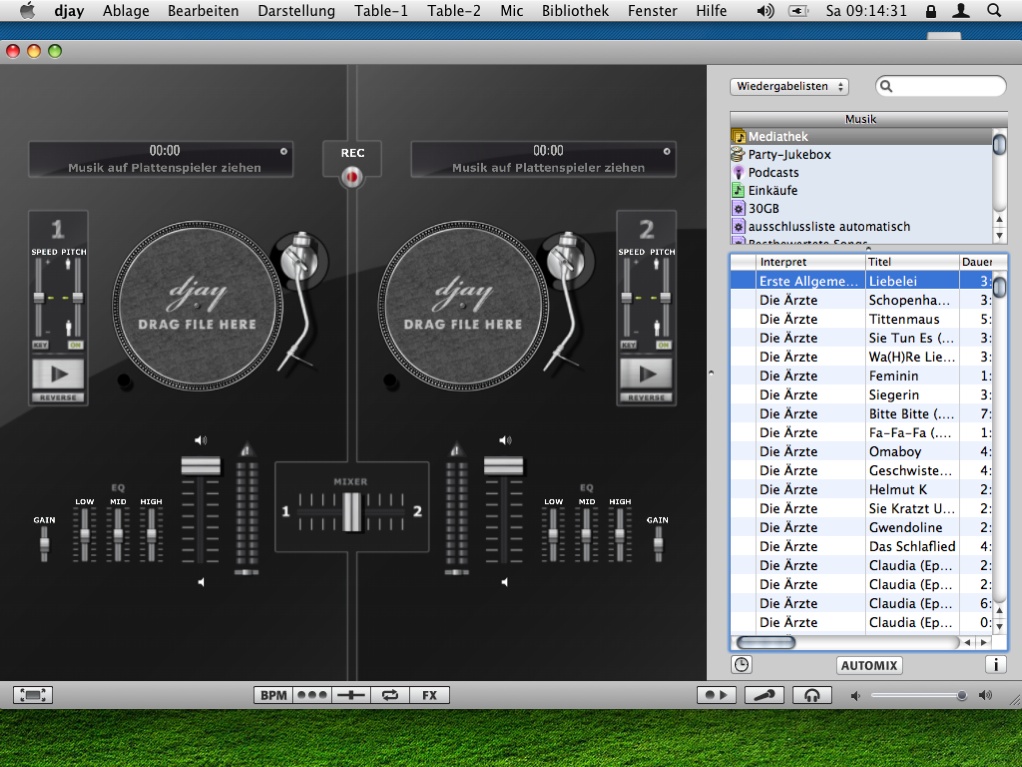Start recording with the REC button

(x=352, y=177)
